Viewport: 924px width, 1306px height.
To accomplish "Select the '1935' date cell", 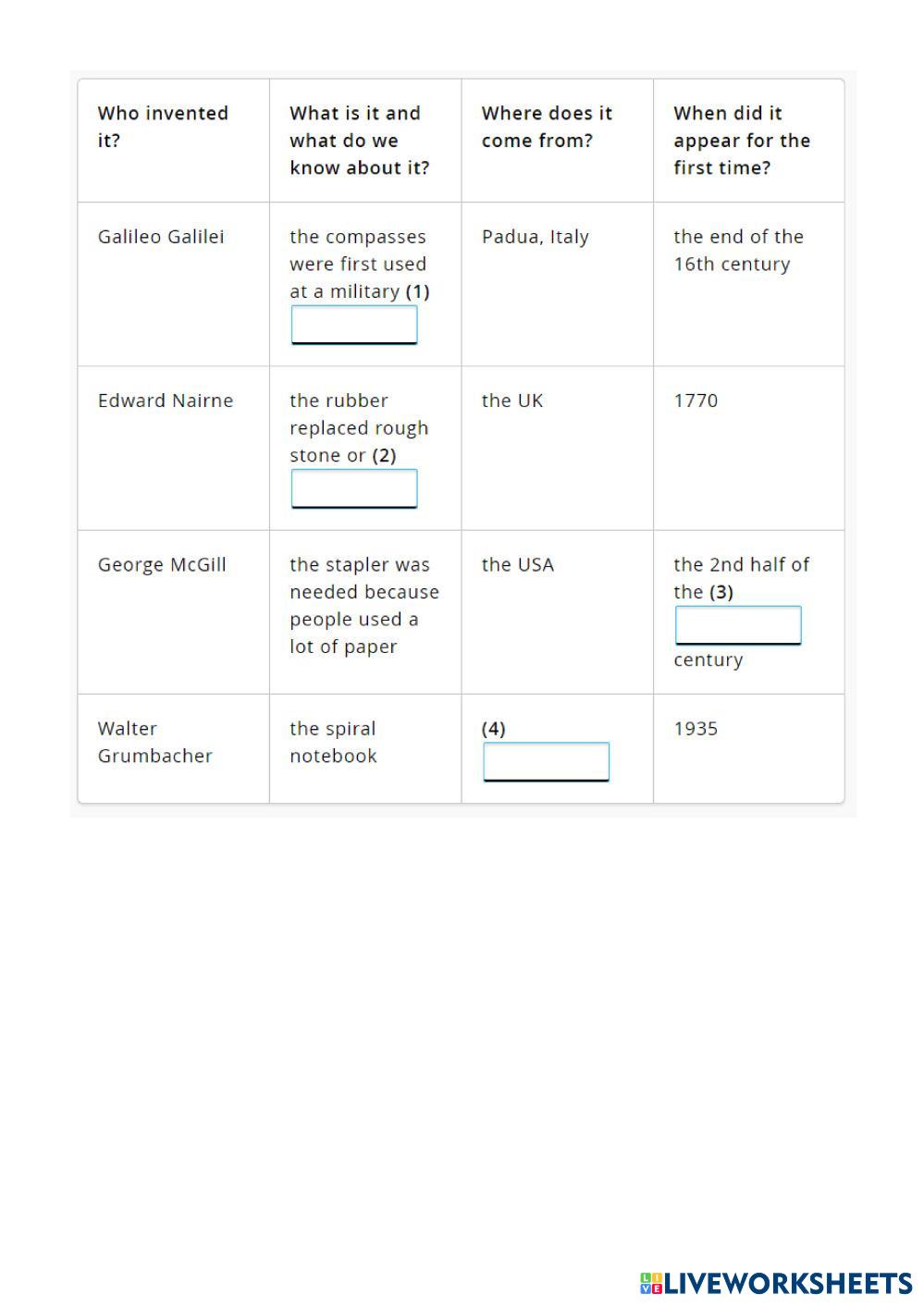I will pyautogui.click(x=696, y=729).
